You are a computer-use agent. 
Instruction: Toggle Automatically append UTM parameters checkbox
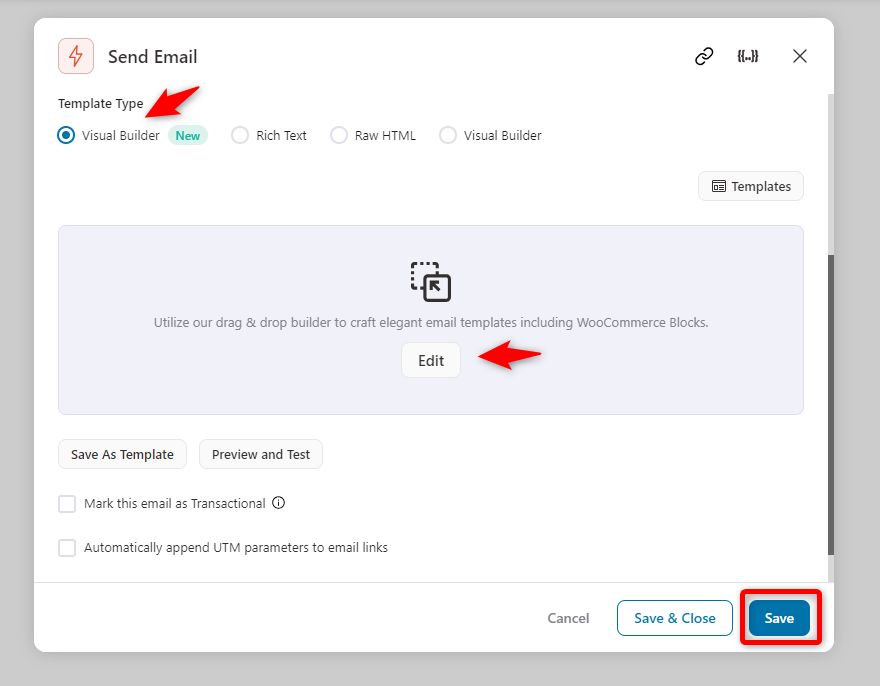pyautogui.click(x=67, y=547)
